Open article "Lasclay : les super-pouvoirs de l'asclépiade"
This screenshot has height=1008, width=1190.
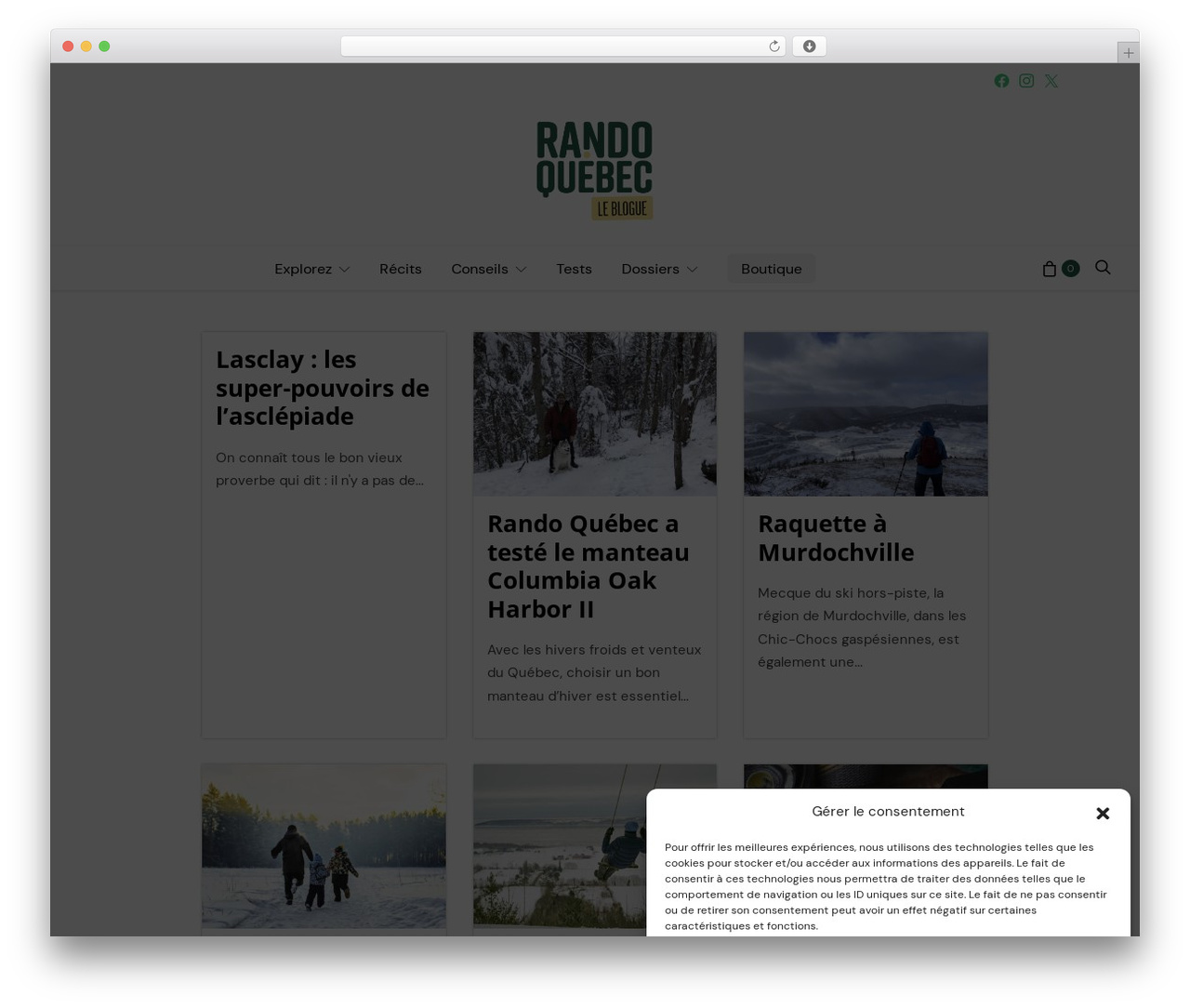pos(323,388)
